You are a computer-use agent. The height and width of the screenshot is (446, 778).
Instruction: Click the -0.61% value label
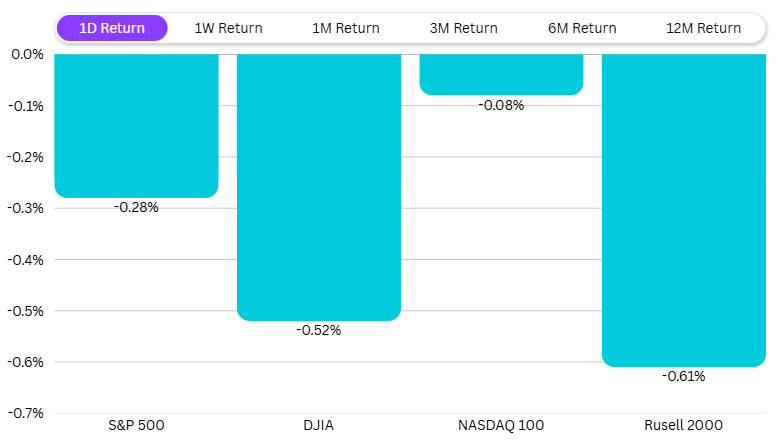[x=683, y=376]
